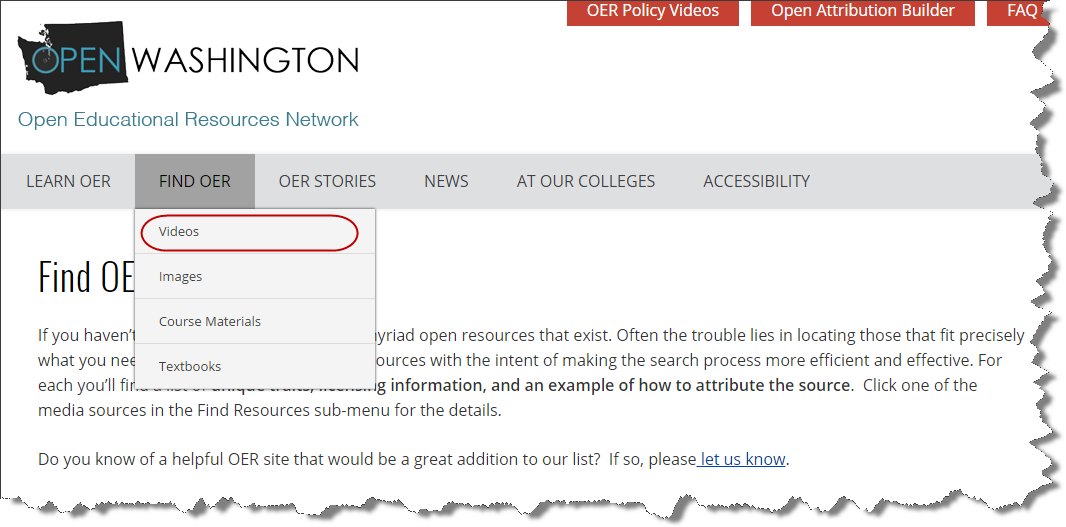Select the ACCESSIBILITY menu item
Screen dimensions: 1066x527
coord(756,181)
